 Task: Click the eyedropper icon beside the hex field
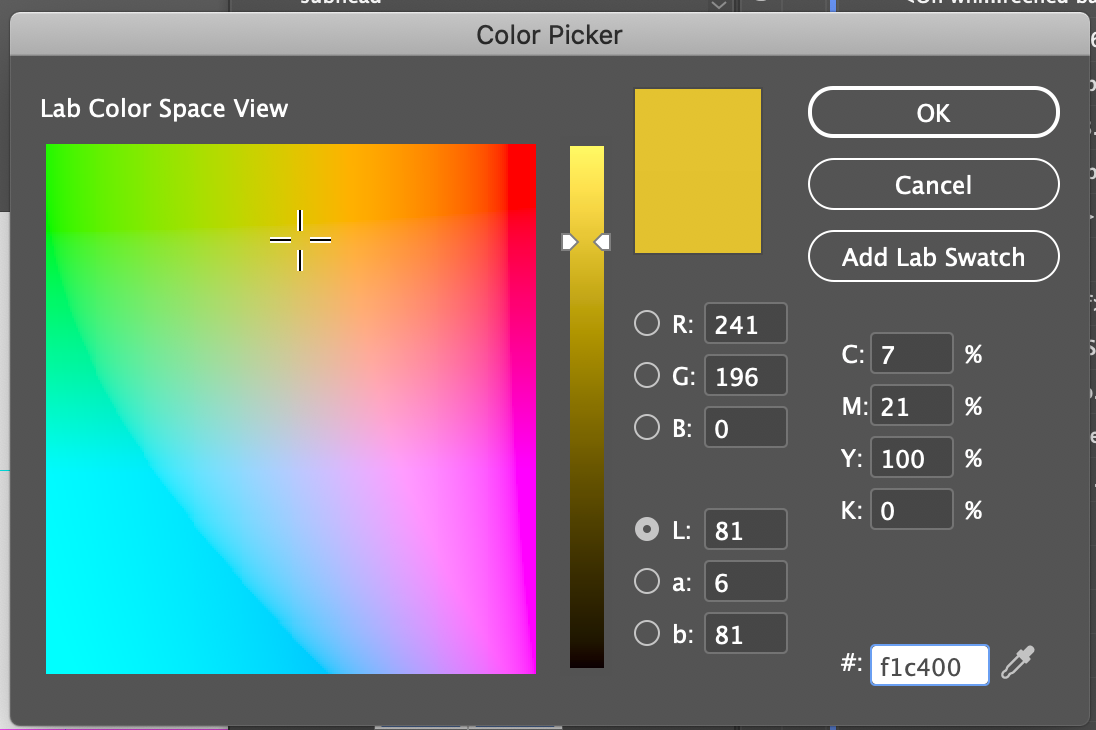click(x=1017, y=663)
